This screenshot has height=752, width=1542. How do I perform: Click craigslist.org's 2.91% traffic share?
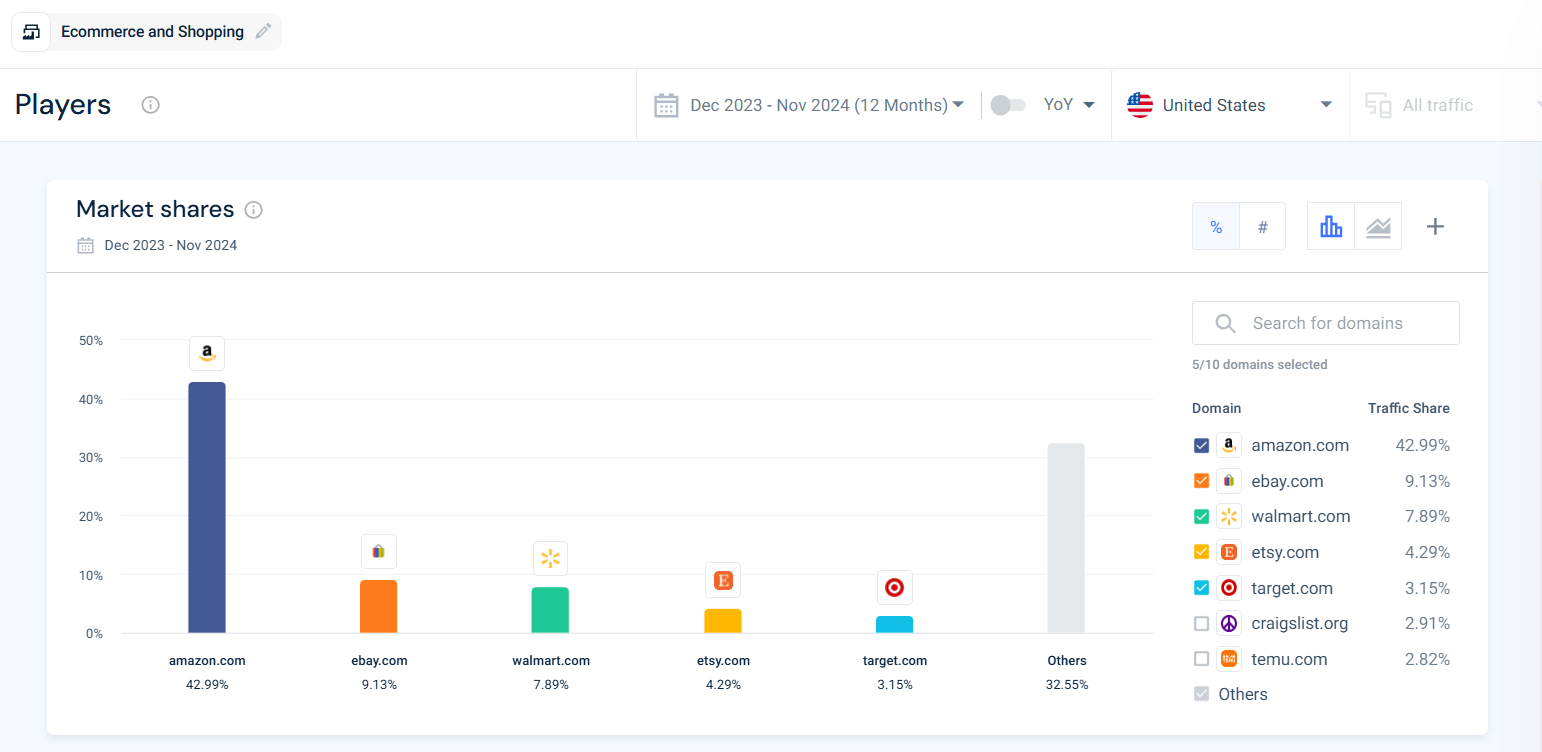click(x=1425, y=623)
